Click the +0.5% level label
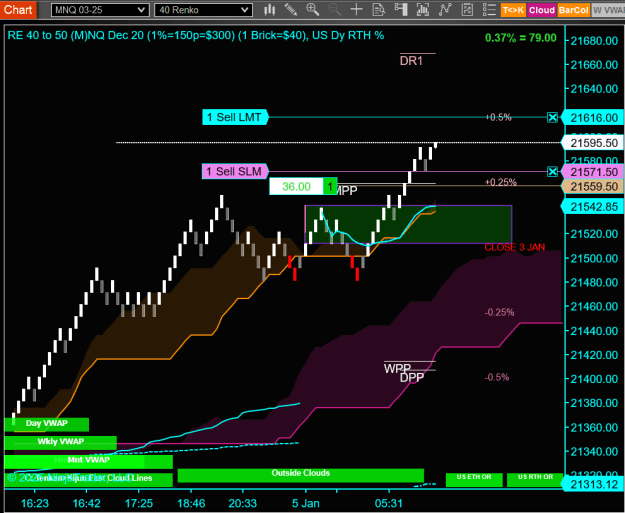 click(x=498, y=117)
